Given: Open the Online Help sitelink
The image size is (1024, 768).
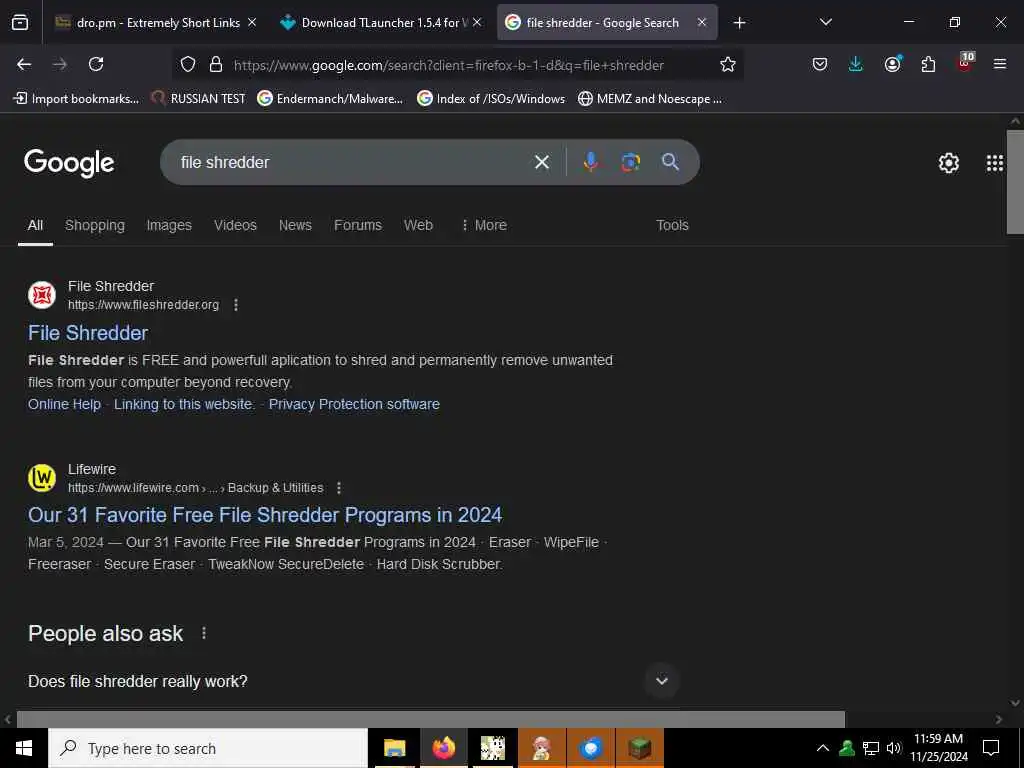Looking at the screenshot, I should (65, 404).
